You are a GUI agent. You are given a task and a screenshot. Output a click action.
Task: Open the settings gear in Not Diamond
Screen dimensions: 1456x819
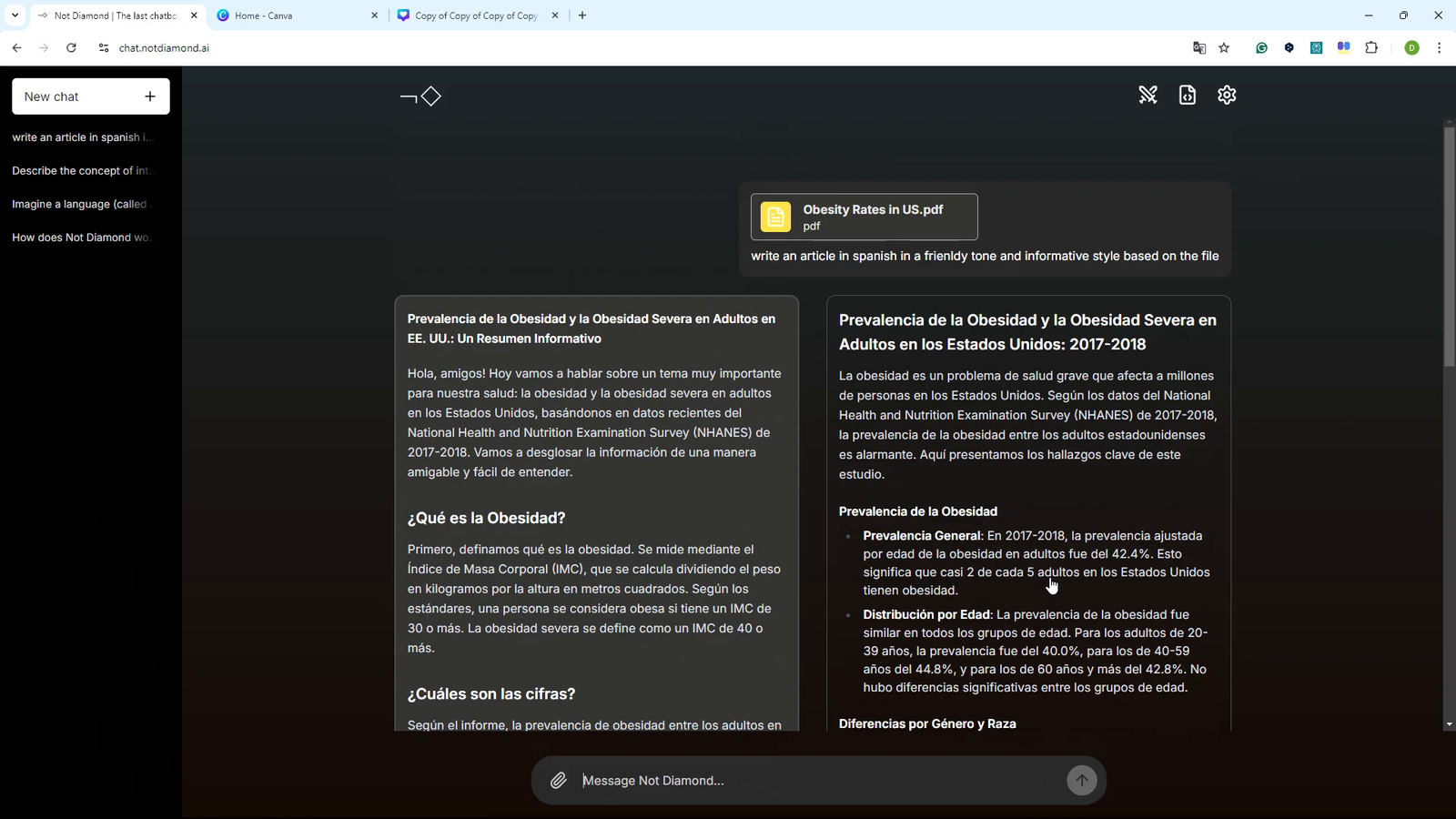coord(1226,95)
